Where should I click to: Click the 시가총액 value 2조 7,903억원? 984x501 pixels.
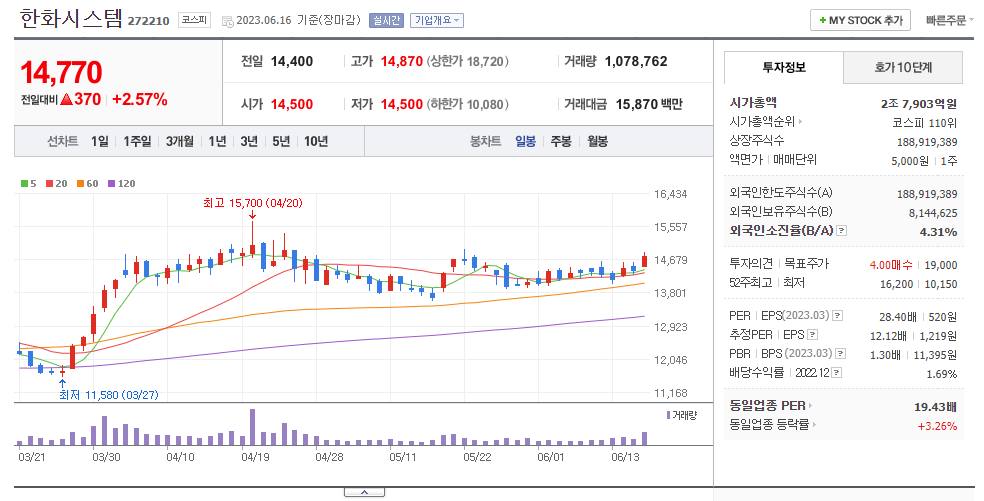[x=919, y=104]
